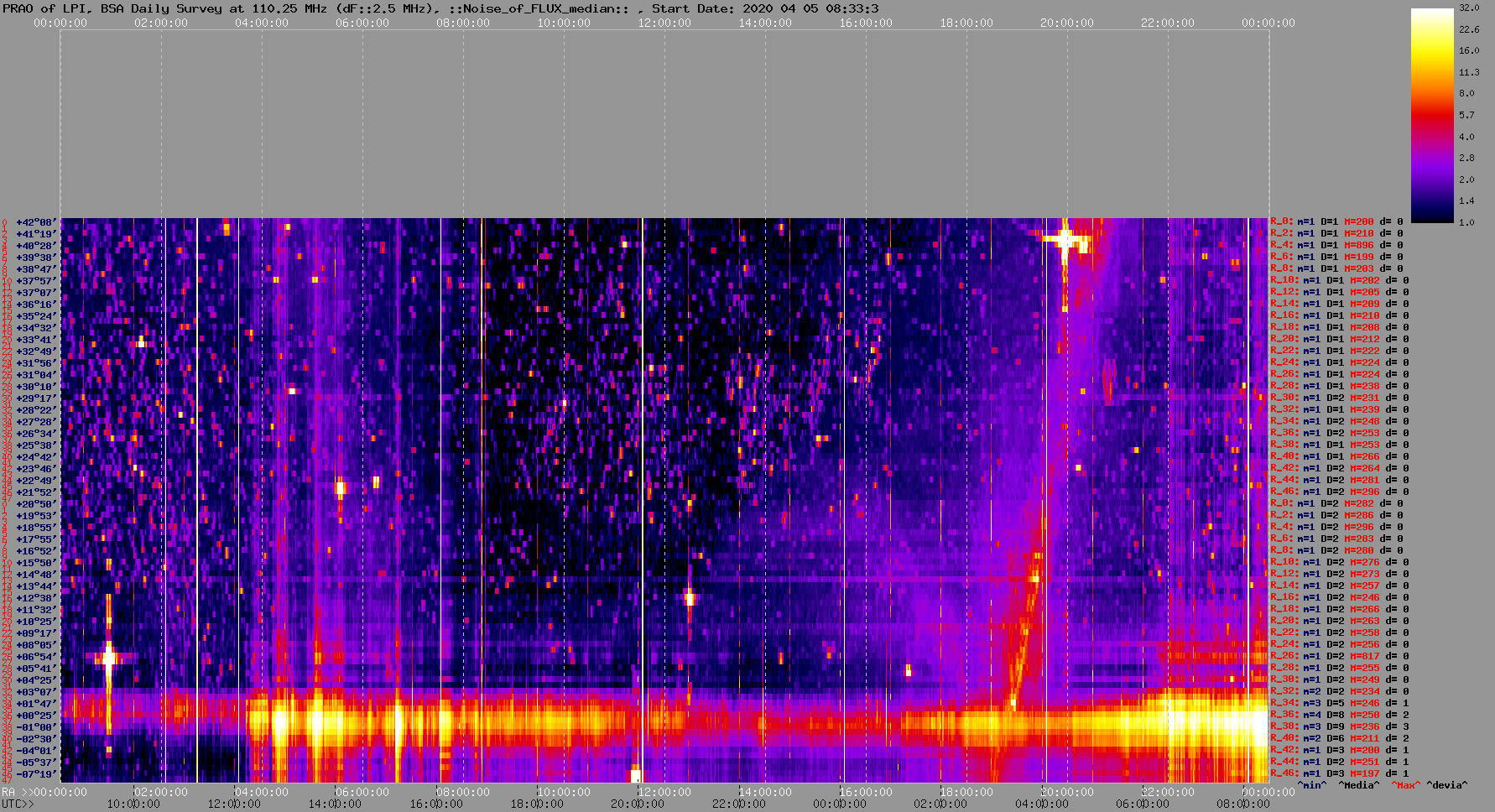This screenshot has width=1495, height=812.
Task: Click the 2.0 value on the color scale
Action: click(x=1466, y=180)
